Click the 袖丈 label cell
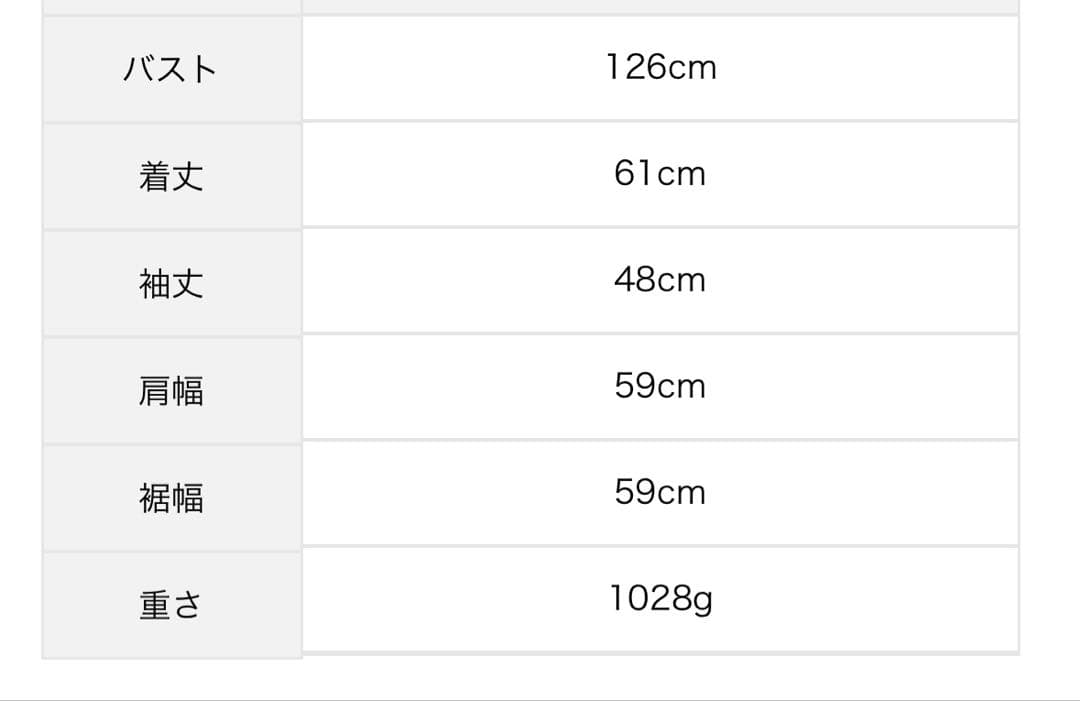The width and height of the screenshot is (1080, 701). [x=171, y=283]
